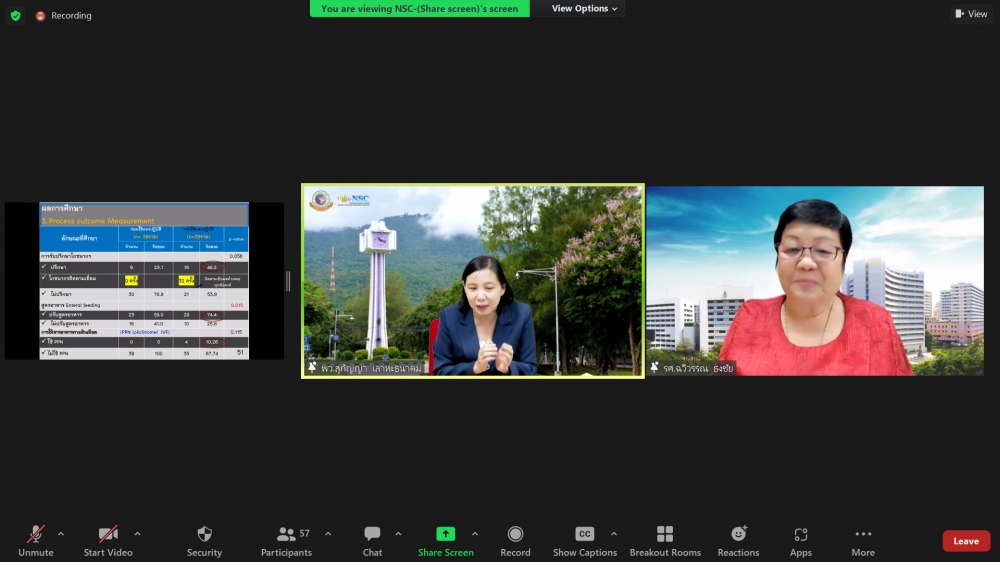The image size is (1000, 562).
Task: Start Video with the camera icon
Action: pos(108,540)
